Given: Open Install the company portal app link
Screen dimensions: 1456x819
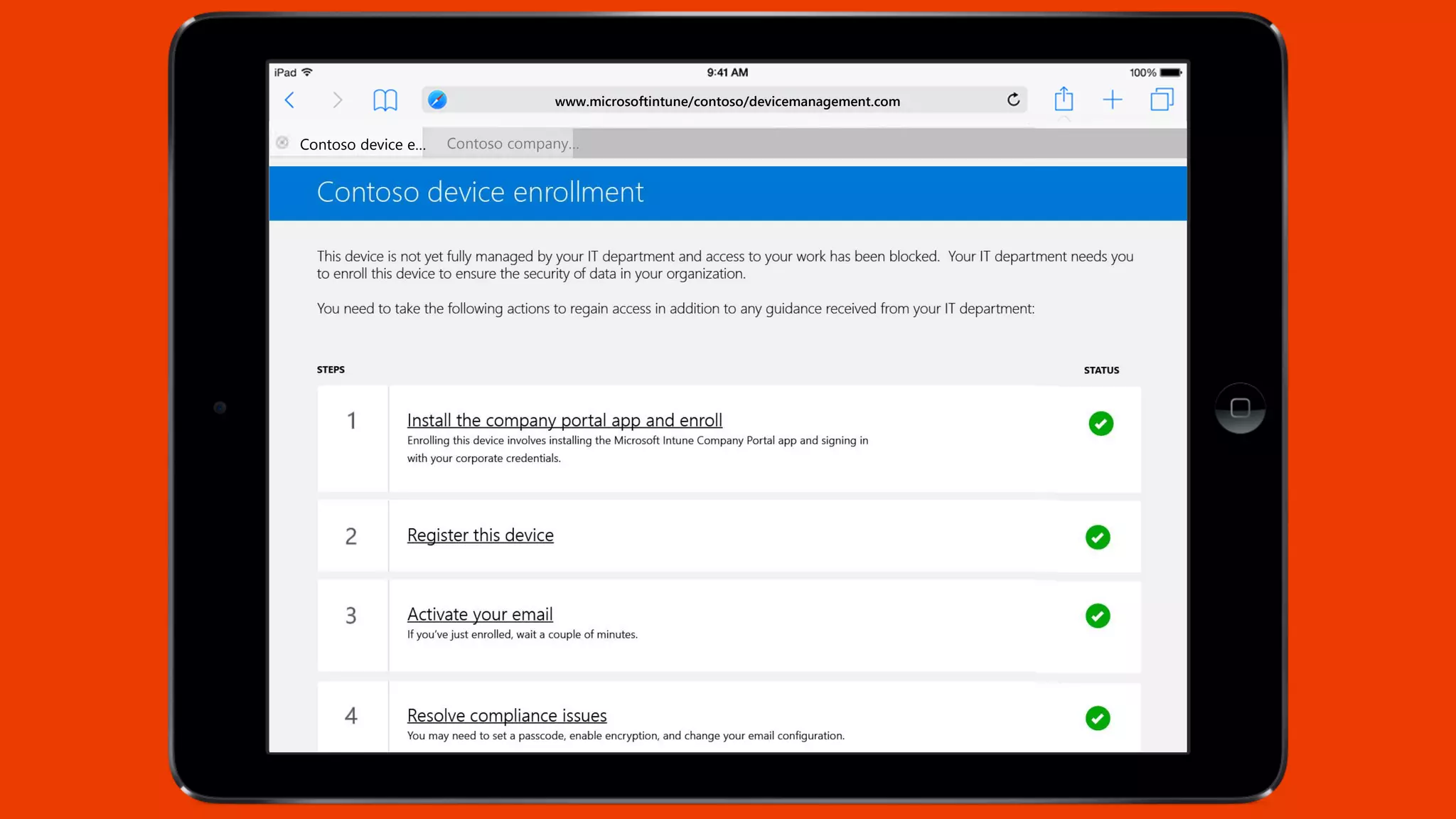Looking at the screenshot, I should pyautogui.click(x=564, y=420).
